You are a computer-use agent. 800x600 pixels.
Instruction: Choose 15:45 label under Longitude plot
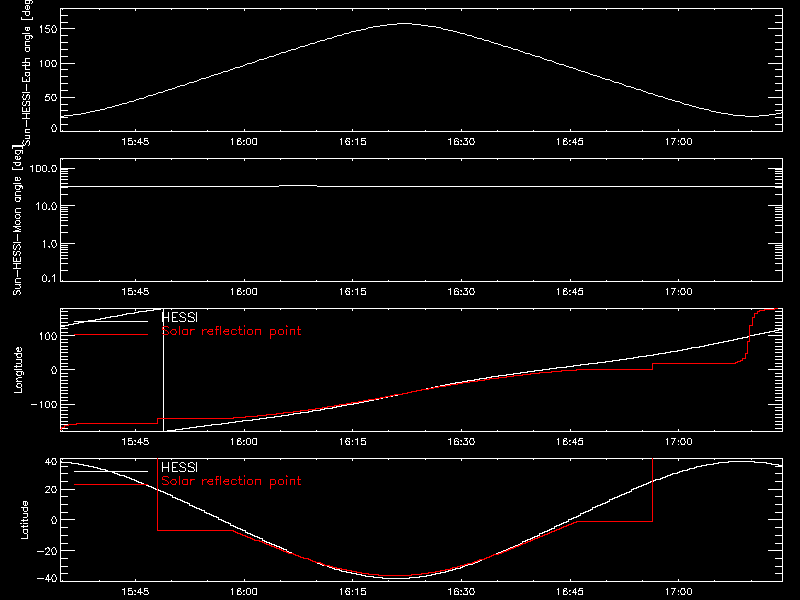click(135, 442)
